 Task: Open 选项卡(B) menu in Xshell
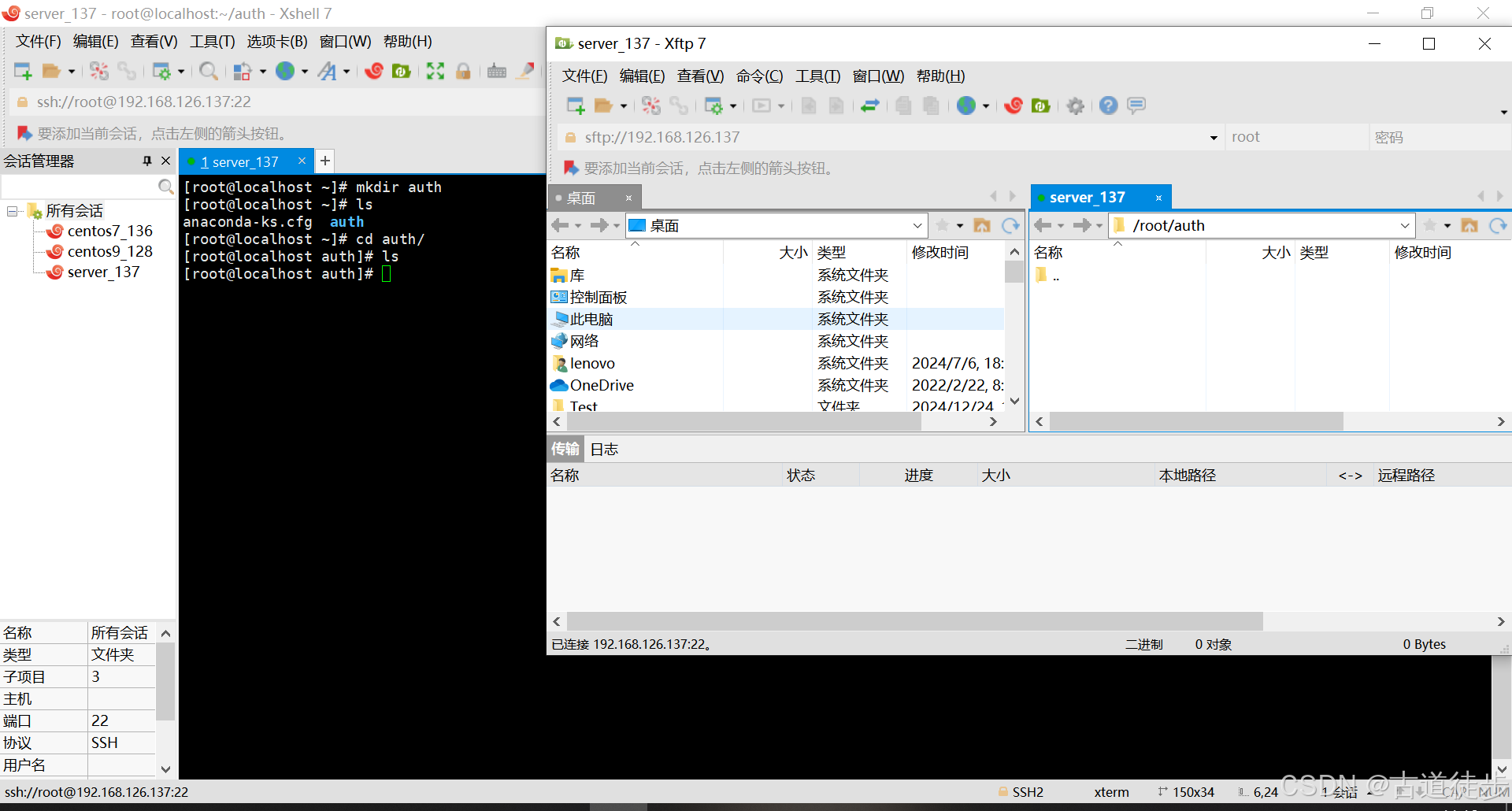coord(277,42)
